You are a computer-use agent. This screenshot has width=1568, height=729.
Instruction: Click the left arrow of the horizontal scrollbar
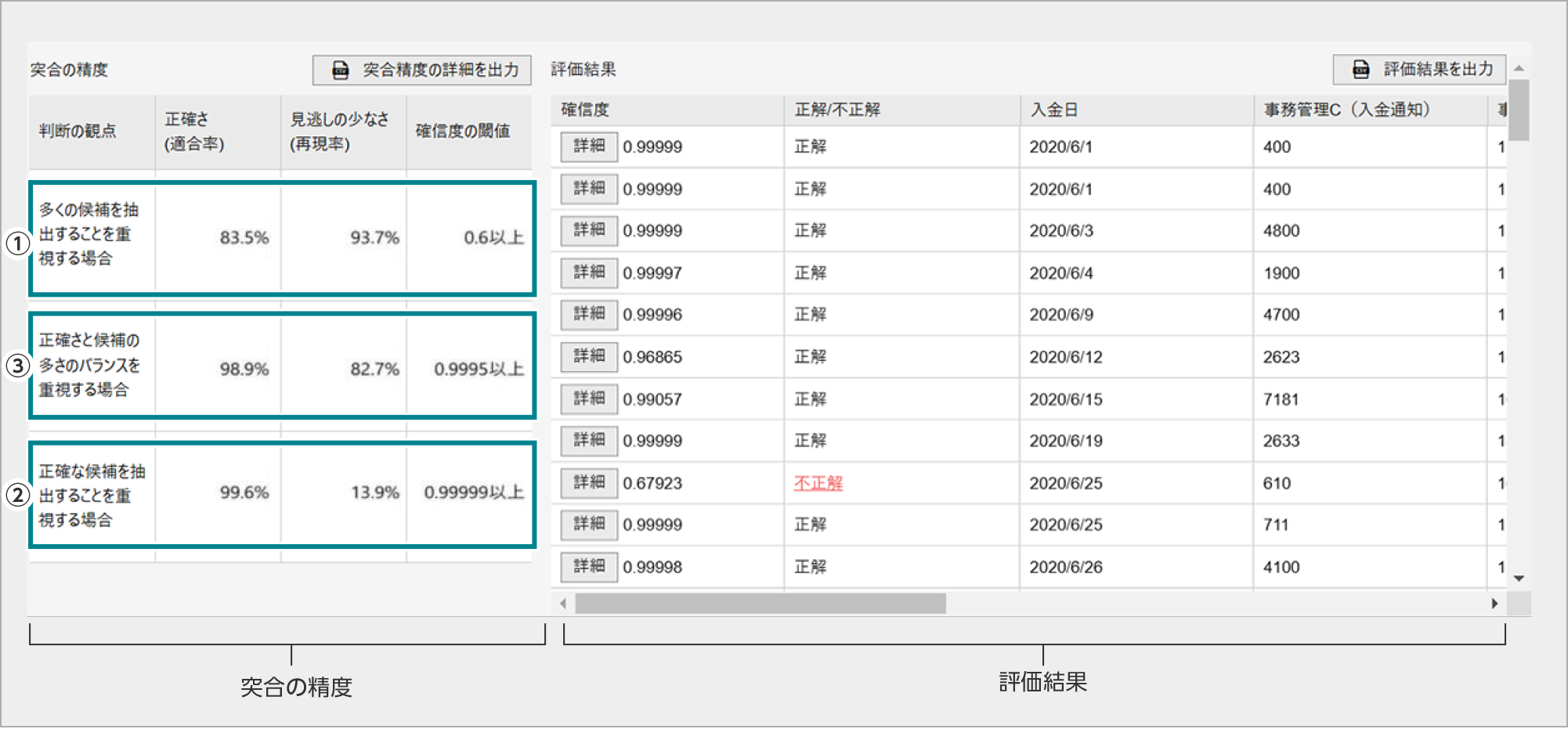click(x=562, y=604)
